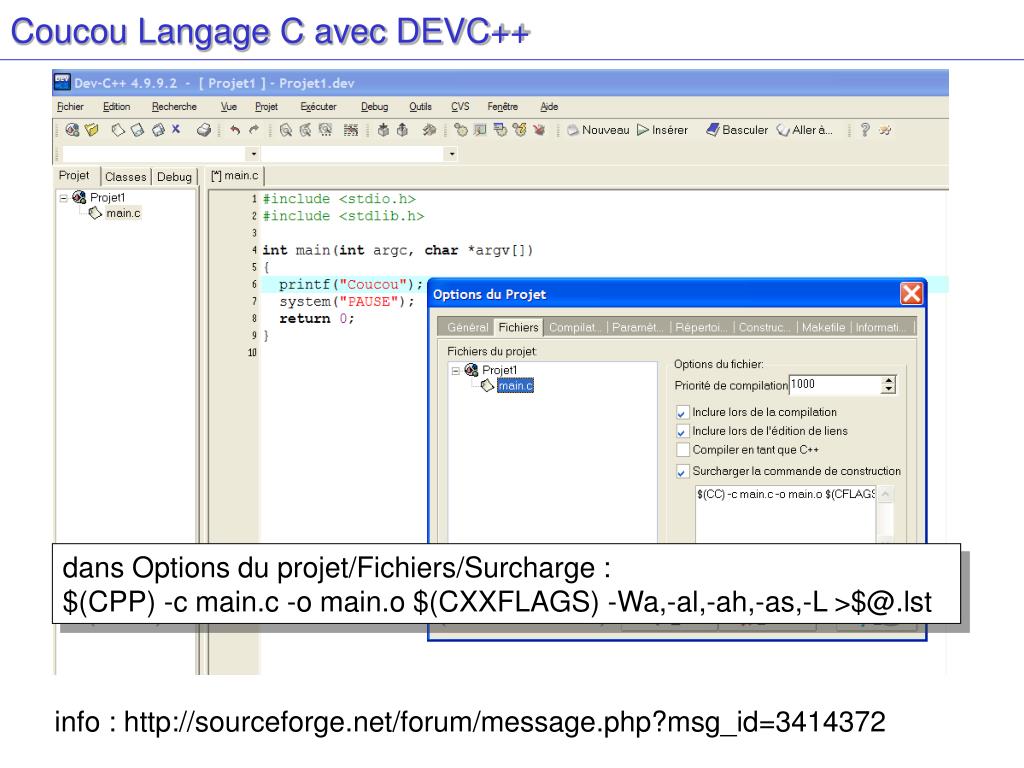Click the undo arrow icon
The height and width of the screenshot is (768, 1024).
point(235,130)
